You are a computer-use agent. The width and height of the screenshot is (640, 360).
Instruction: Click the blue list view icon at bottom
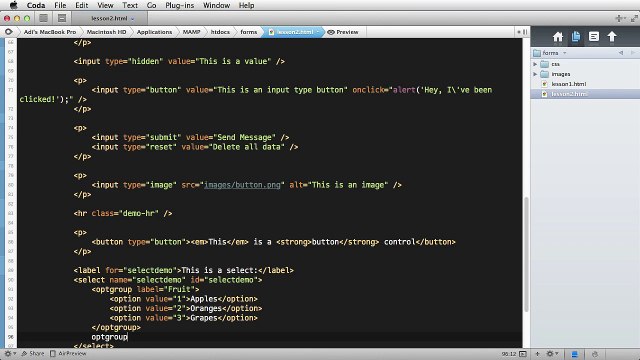coord(574,354)
